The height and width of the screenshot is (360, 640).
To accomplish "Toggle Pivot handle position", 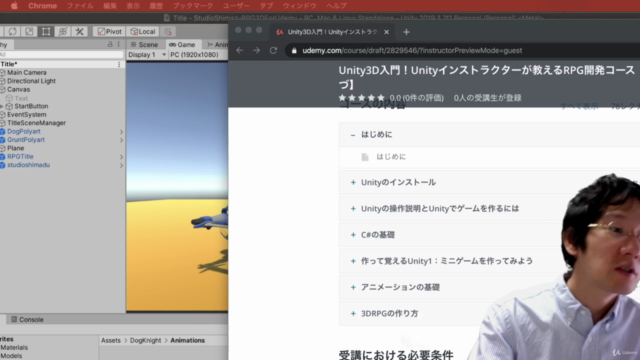I will click(x=109, y=31).
